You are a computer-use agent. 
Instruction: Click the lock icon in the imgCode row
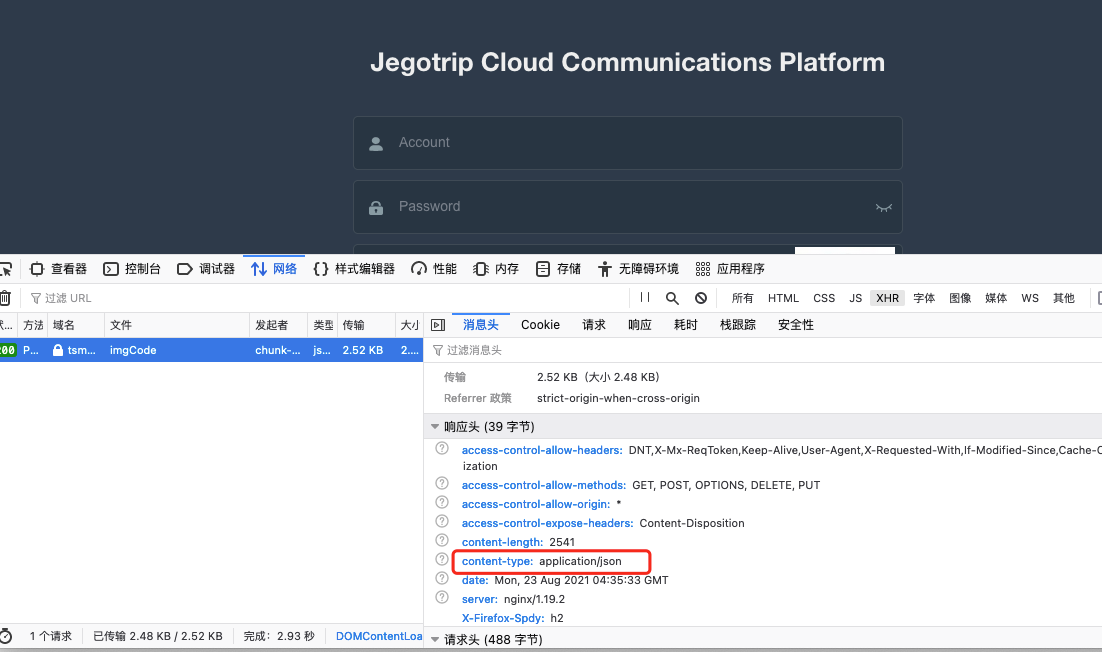pos(58,350)
